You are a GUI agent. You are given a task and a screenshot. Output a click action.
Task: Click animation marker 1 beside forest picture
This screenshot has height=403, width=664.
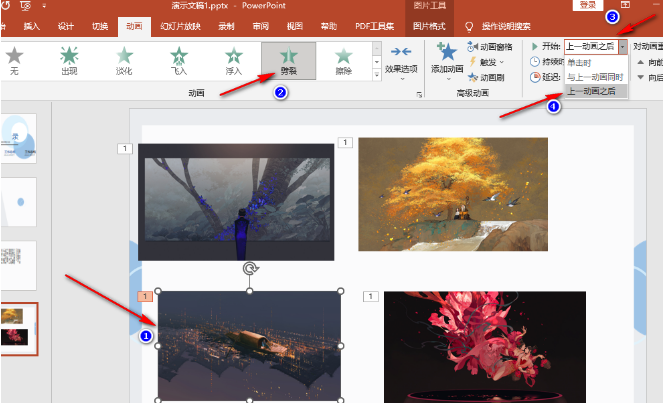pos(124,149)
